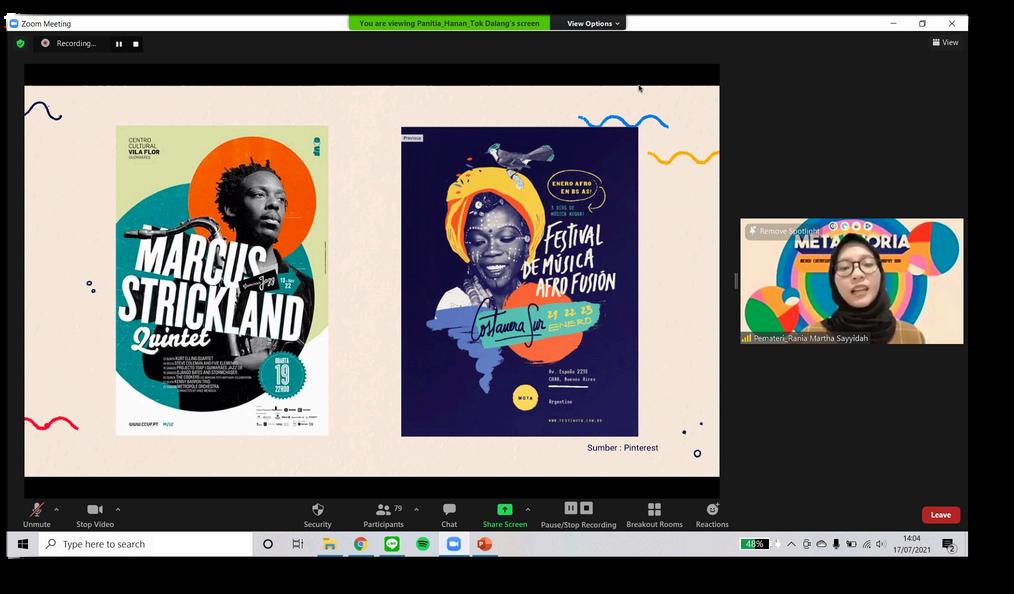
Task: Open Breakout Rooms
Action: click(654, 515)
